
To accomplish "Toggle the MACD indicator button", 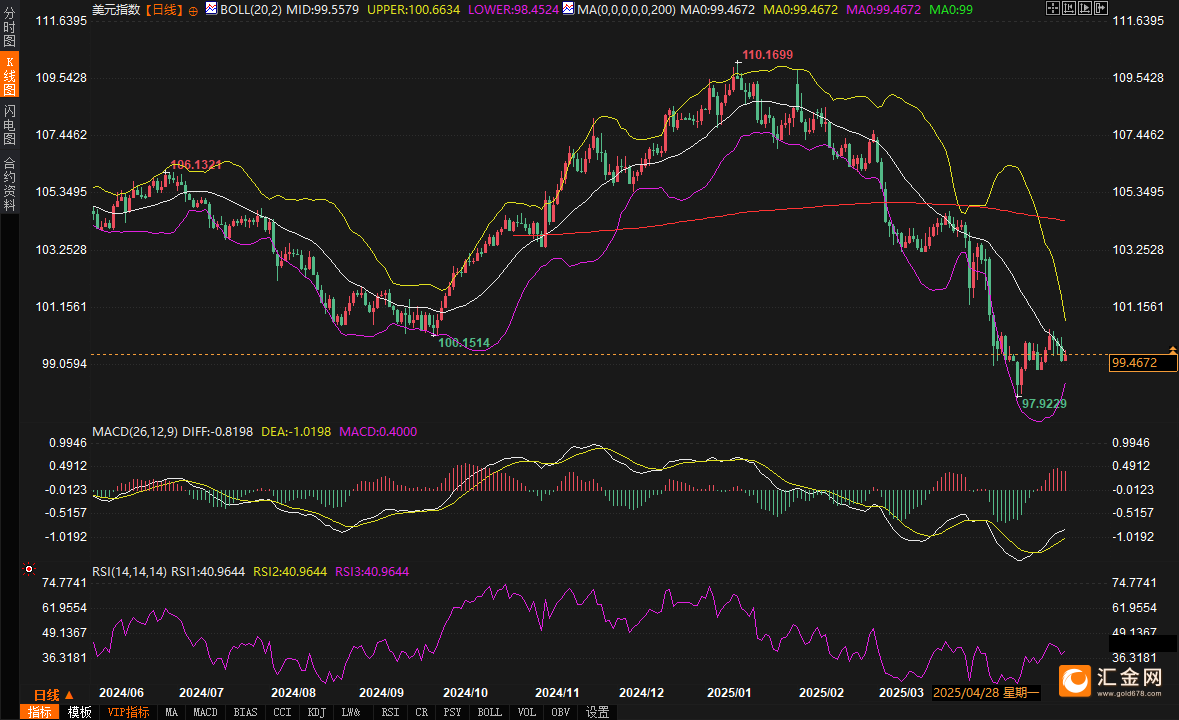I will [x=205, y=712].
